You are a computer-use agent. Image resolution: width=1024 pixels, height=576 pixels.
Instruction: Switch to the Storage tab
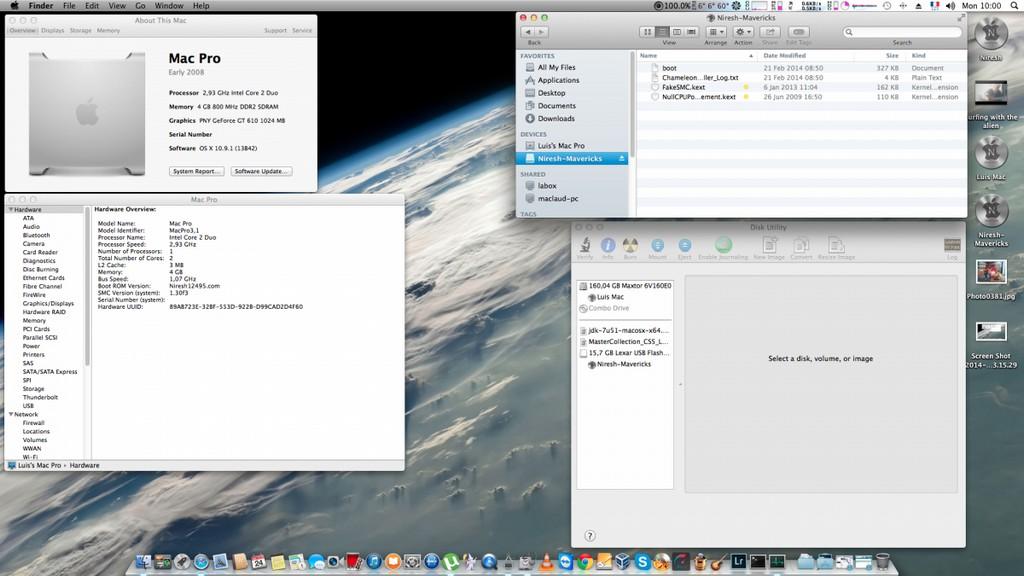tap(80, 31)
